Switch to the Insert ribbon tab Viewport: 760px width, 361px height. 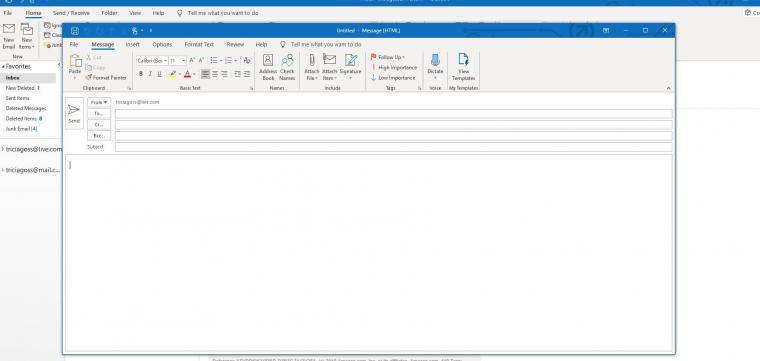tap(132, 45)
